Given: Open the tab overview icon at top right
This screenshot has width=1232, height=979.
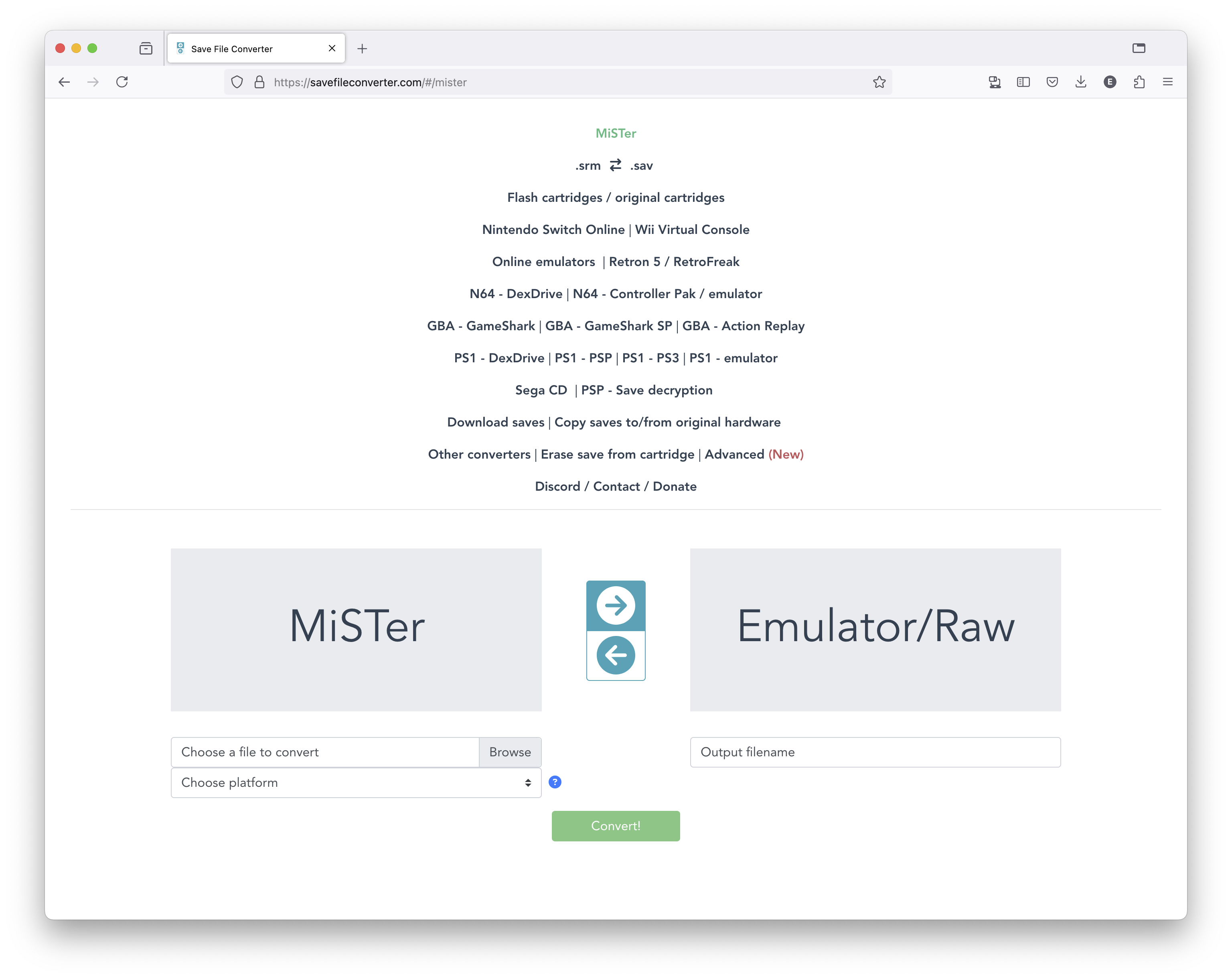Looking at the screenshot, I should point(1138,48).
